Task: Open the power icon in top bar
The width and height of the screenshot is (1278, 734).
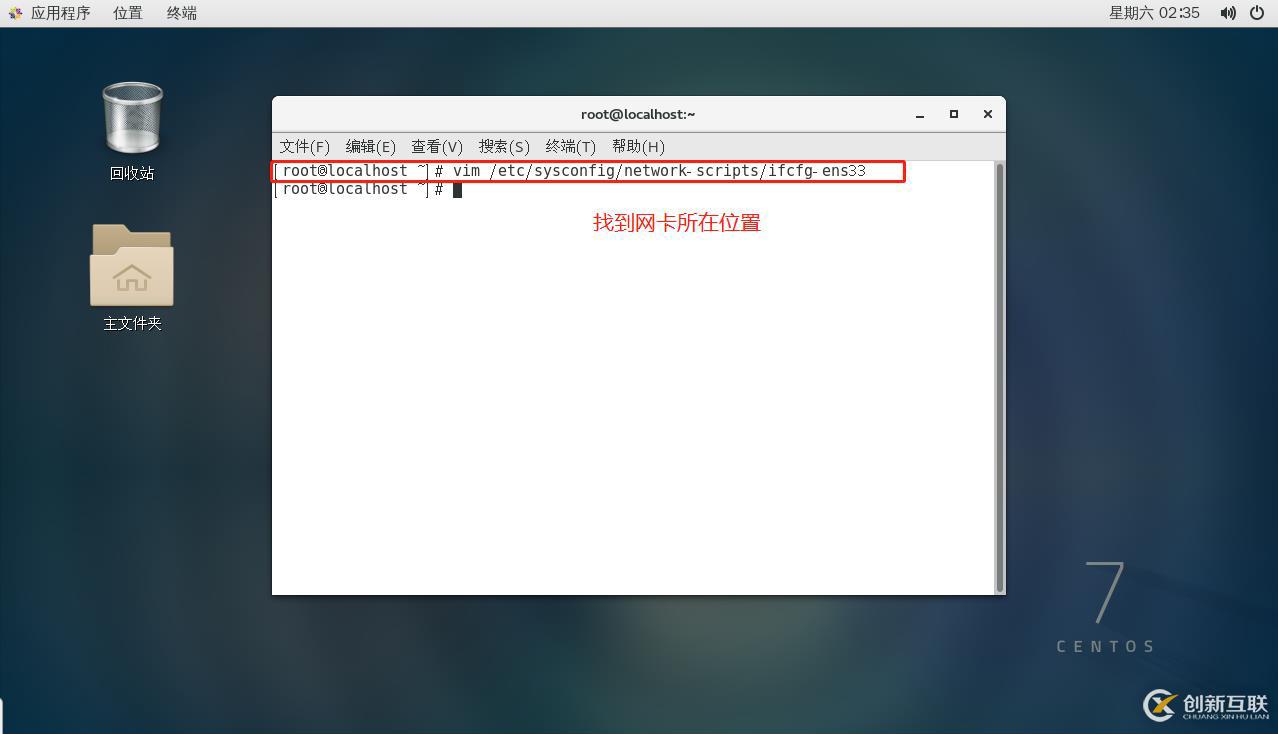Action: tap(1257, 13)
